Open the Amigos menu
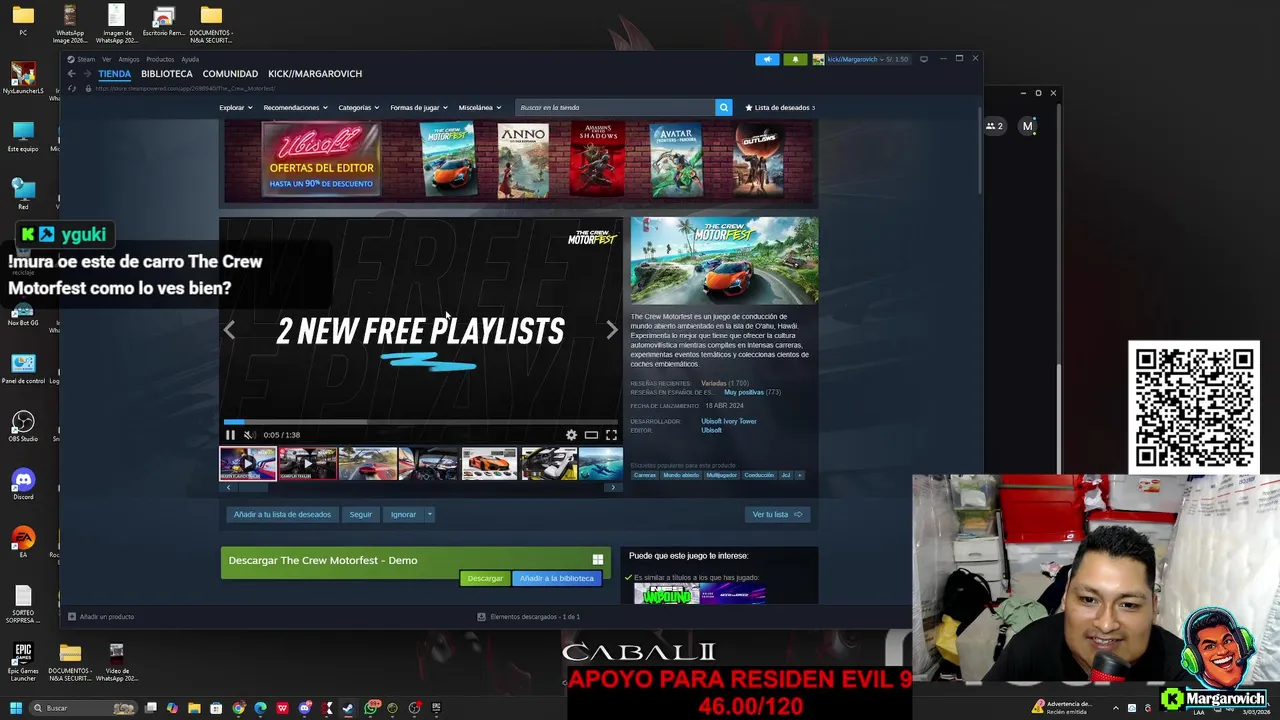This screenshot has width=1280, height=720. coord(129,59)
